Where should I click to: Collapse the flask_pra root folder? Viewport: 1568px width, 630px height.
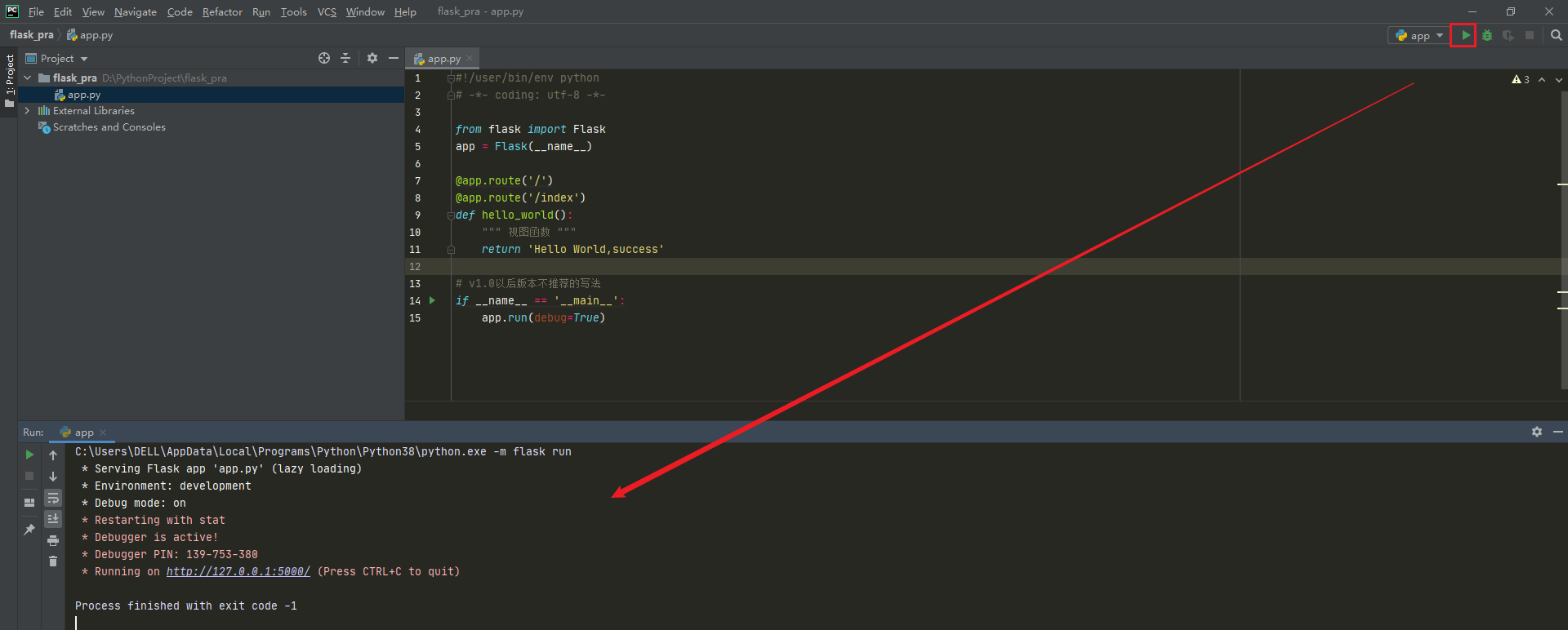(x=28, y=78)
